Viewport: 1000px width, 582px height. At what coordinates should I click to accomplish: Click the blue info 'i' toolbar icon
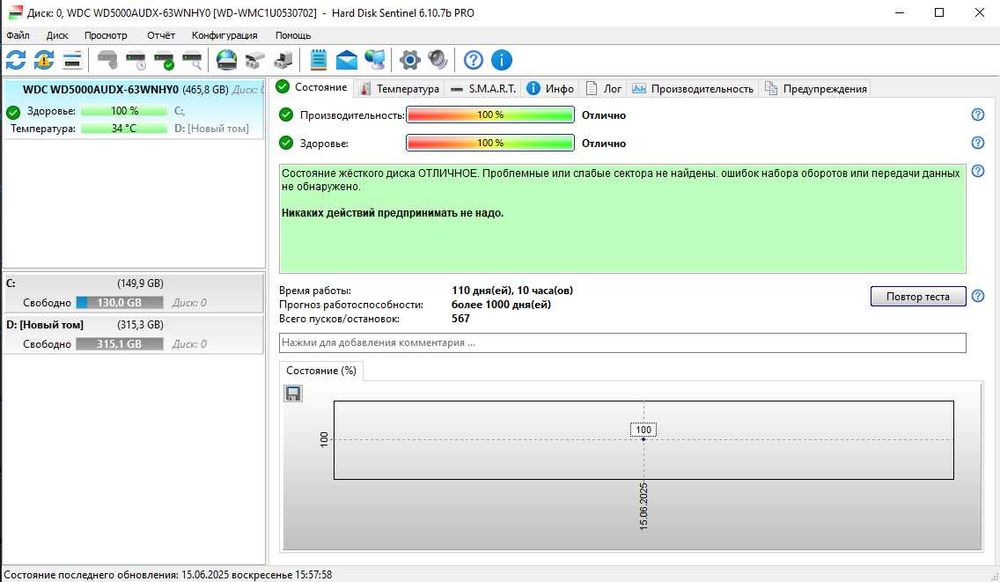tap(502, 60)
